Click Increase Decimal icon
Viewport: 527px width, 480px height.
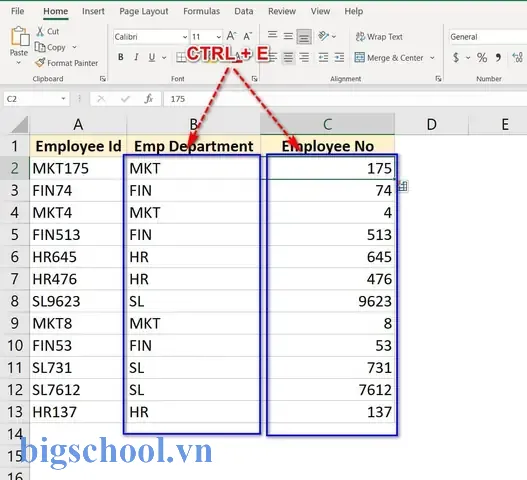point(517,57)
